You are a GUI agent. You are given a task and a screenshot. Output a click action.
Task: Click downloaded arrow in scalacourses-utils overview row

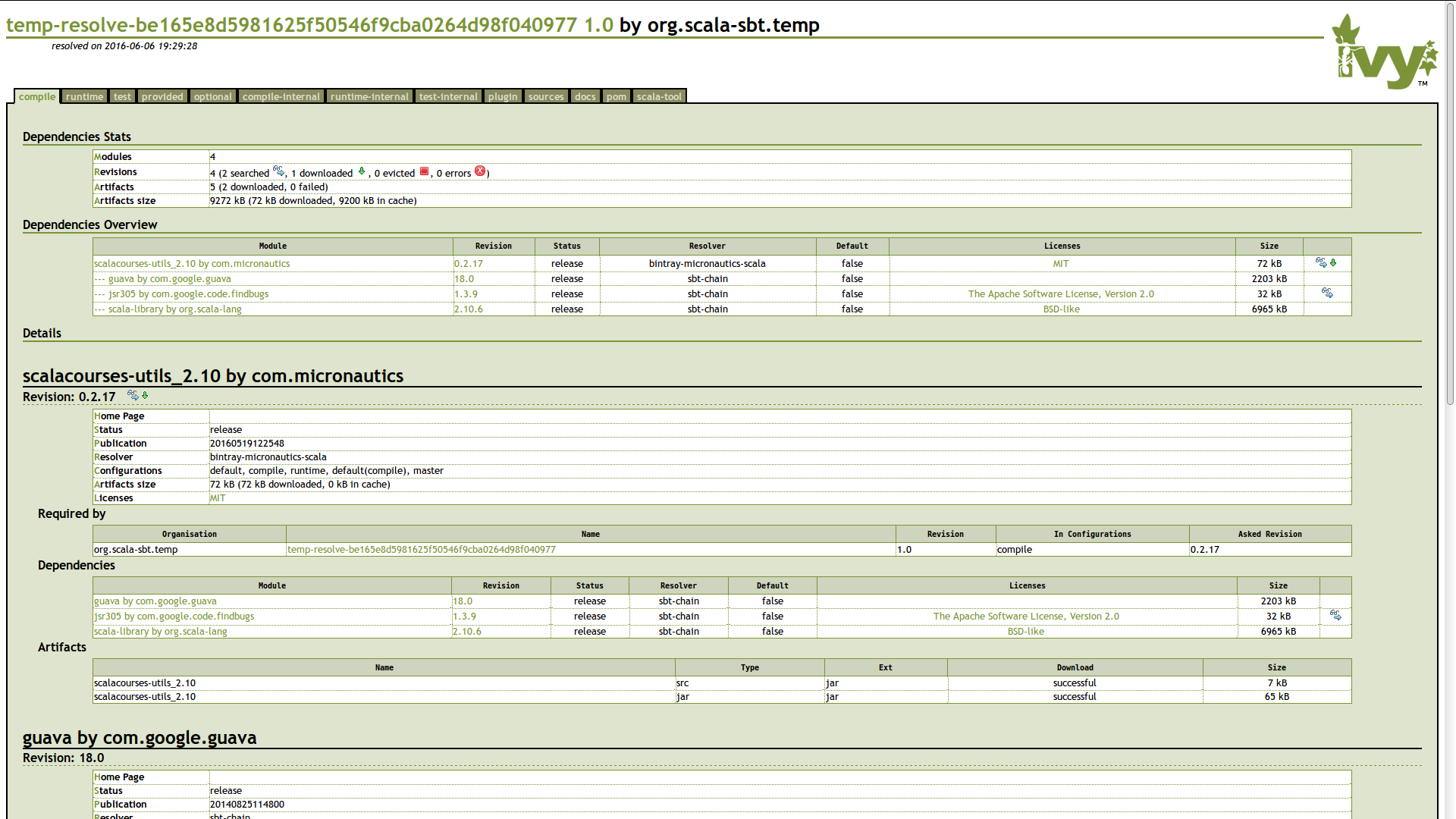(1333, 262)
